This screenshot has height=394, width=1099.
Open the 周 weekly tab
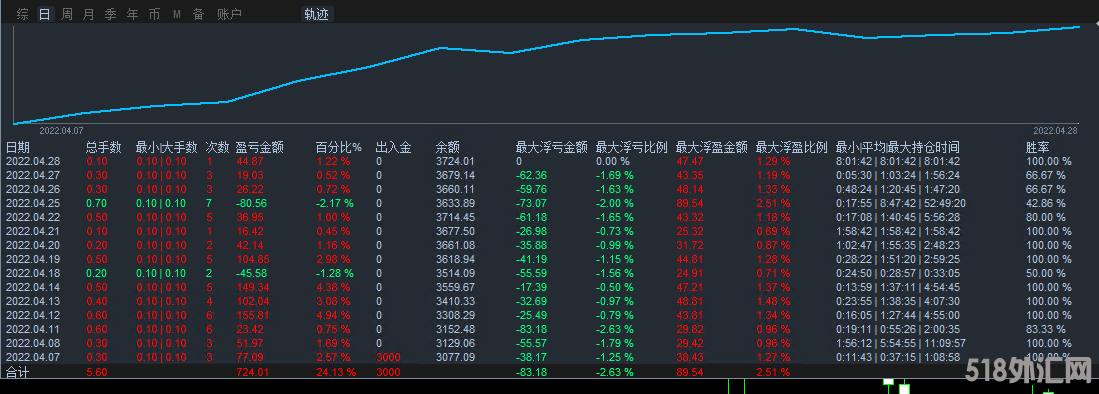(x=67, y=14)
